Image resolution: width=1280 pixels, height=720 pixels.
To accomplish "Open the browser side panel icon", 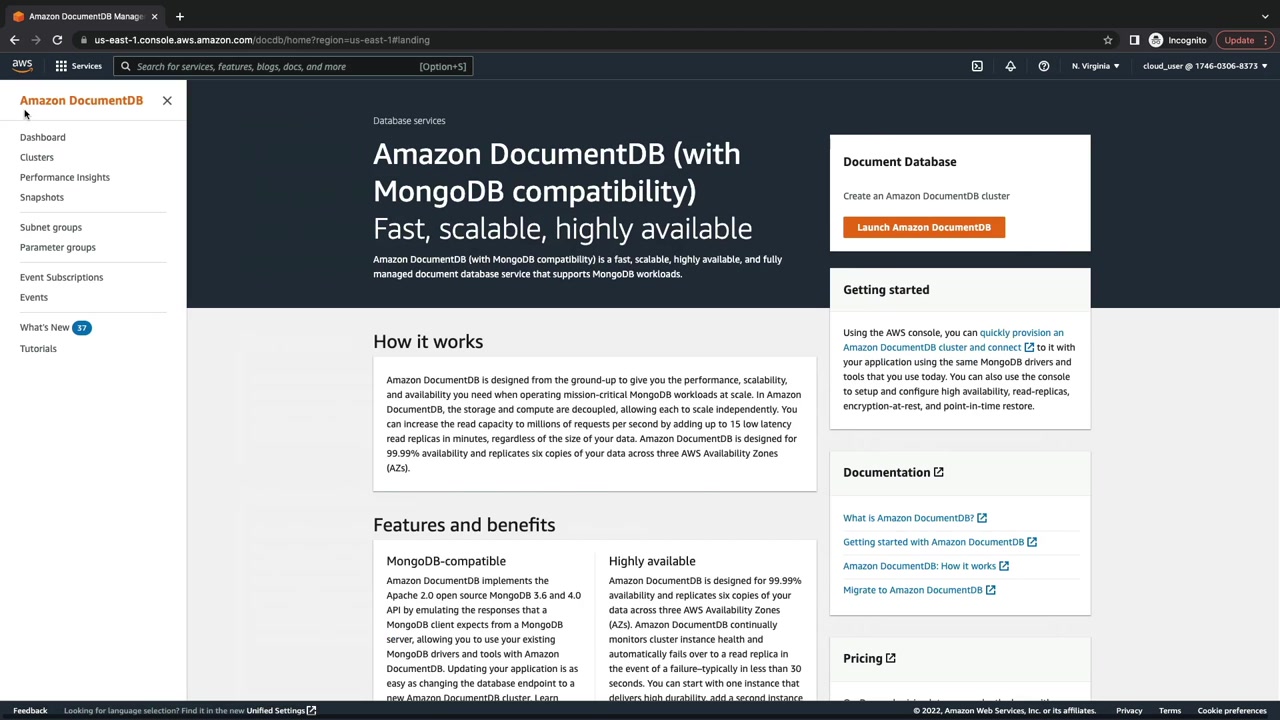I will [1134, 40].
